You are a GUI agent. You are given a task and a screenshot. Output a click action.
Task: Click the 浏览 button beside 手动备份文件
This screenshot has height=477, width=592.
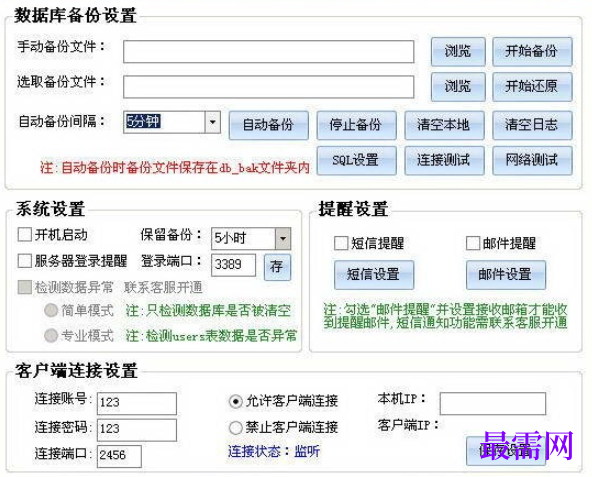[x=458, y=51]
